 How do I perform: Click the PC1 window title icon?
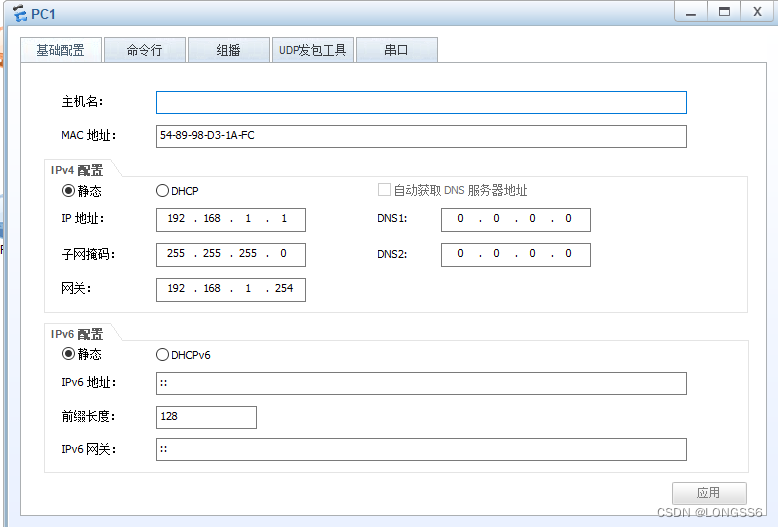(19, 13)
